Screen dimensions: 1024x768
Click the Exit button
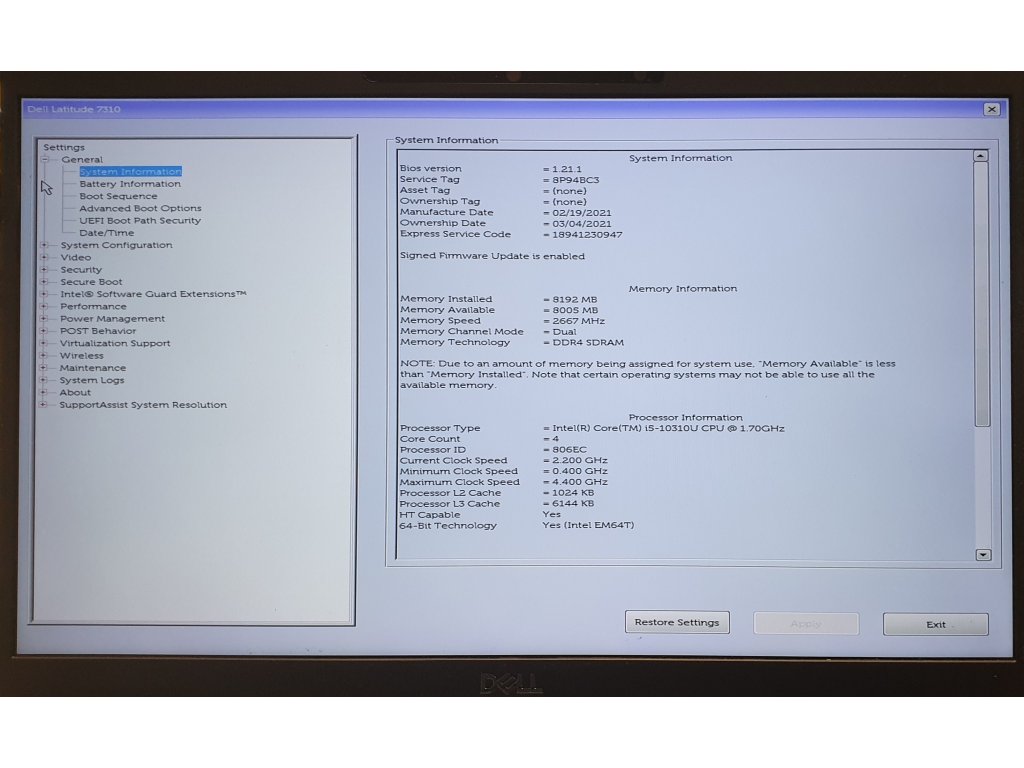pyautogui.click(x=935, y=624)
